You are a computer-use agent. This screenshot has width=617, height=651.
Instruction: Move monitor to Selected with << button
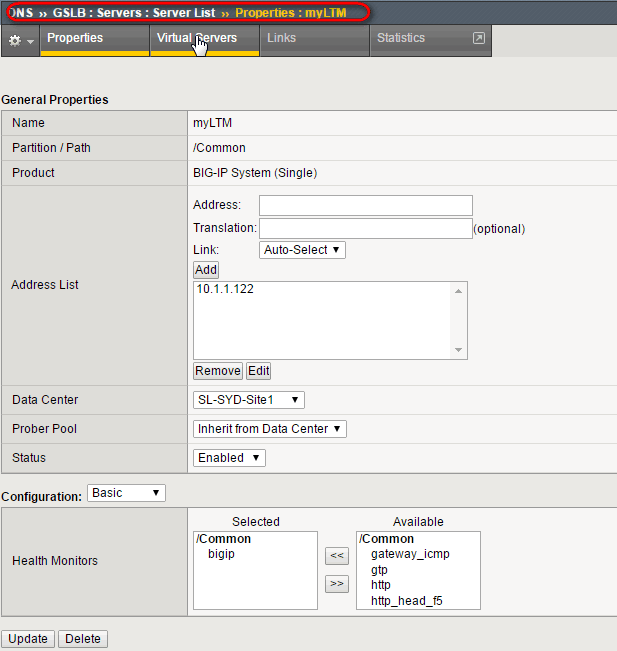[337, 556]
